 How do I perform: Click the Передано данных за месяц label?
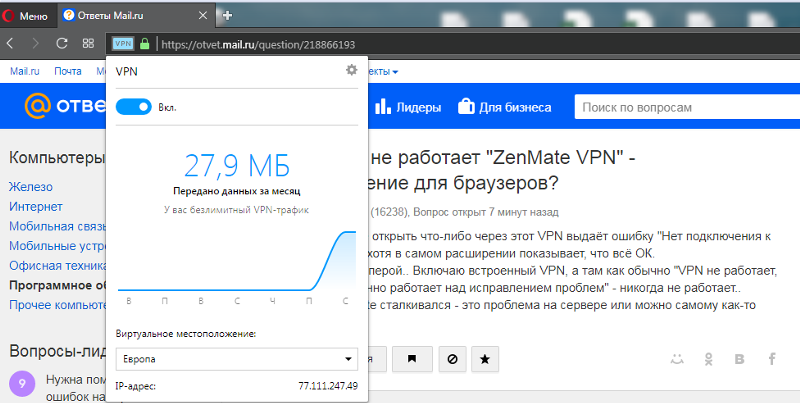tap(237, 191)
